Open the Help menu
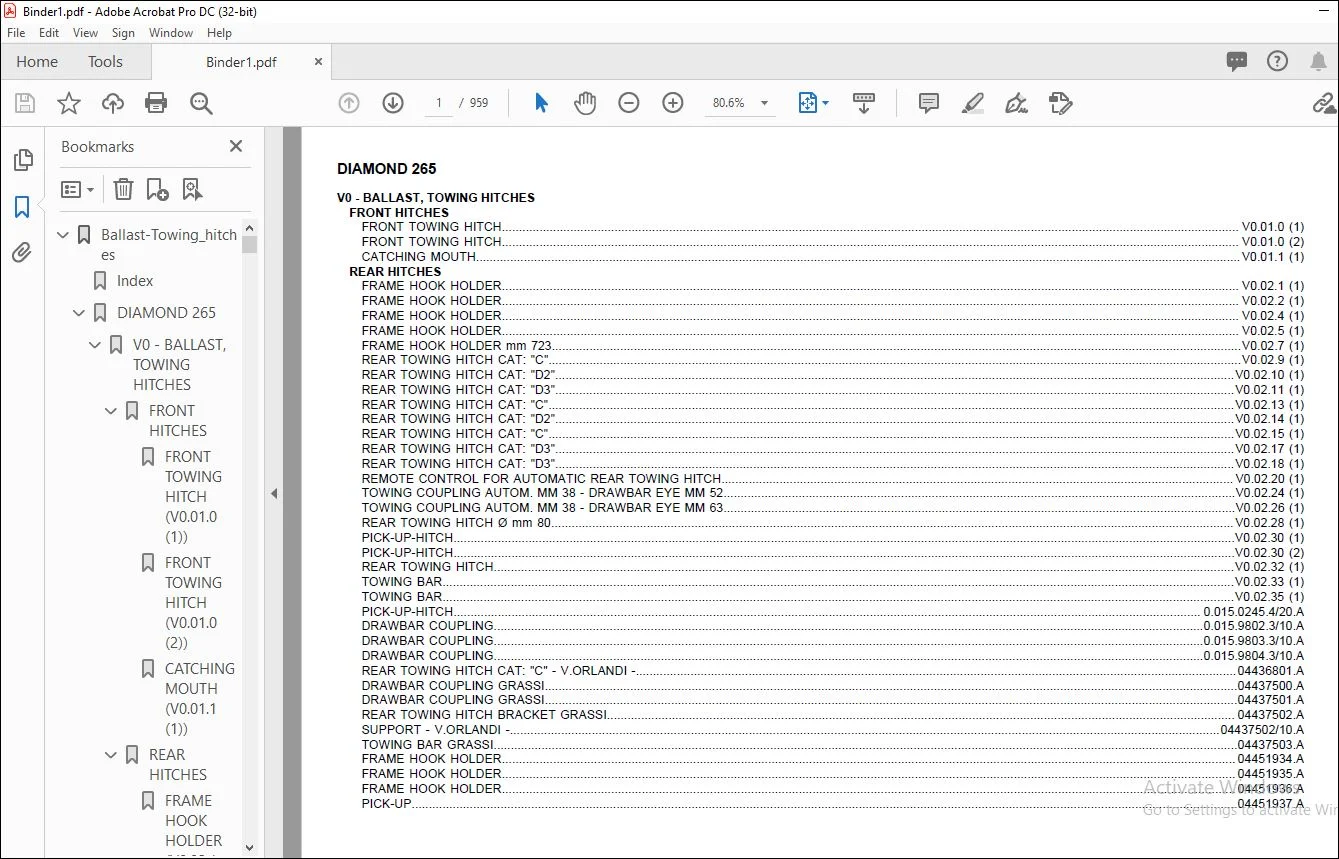 pyautogui.click(x=219, y=33)
